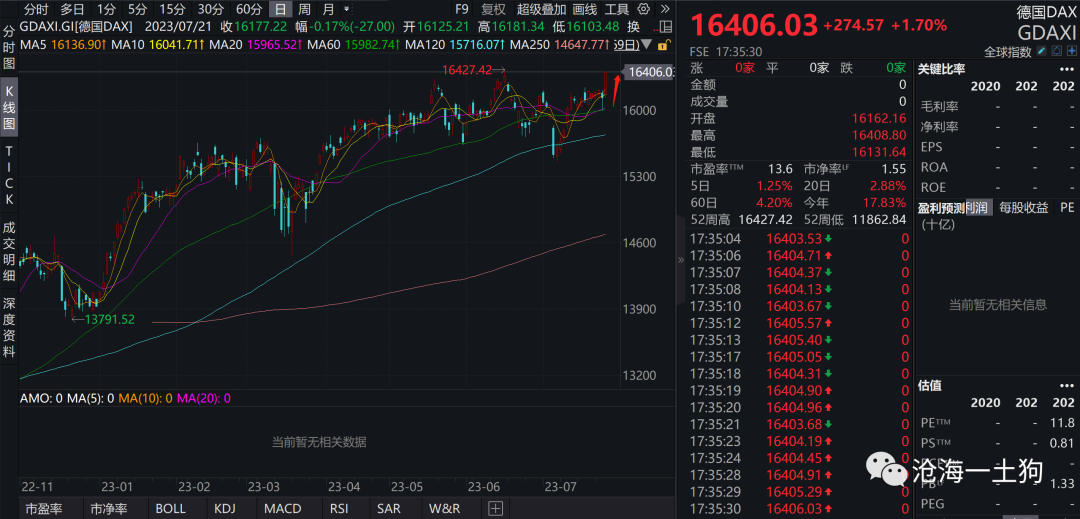Image resolution: width=1080 pixels, height=519 pixels.
Task: Select K线图 sidebar view
Action: (x=10, y=108)
